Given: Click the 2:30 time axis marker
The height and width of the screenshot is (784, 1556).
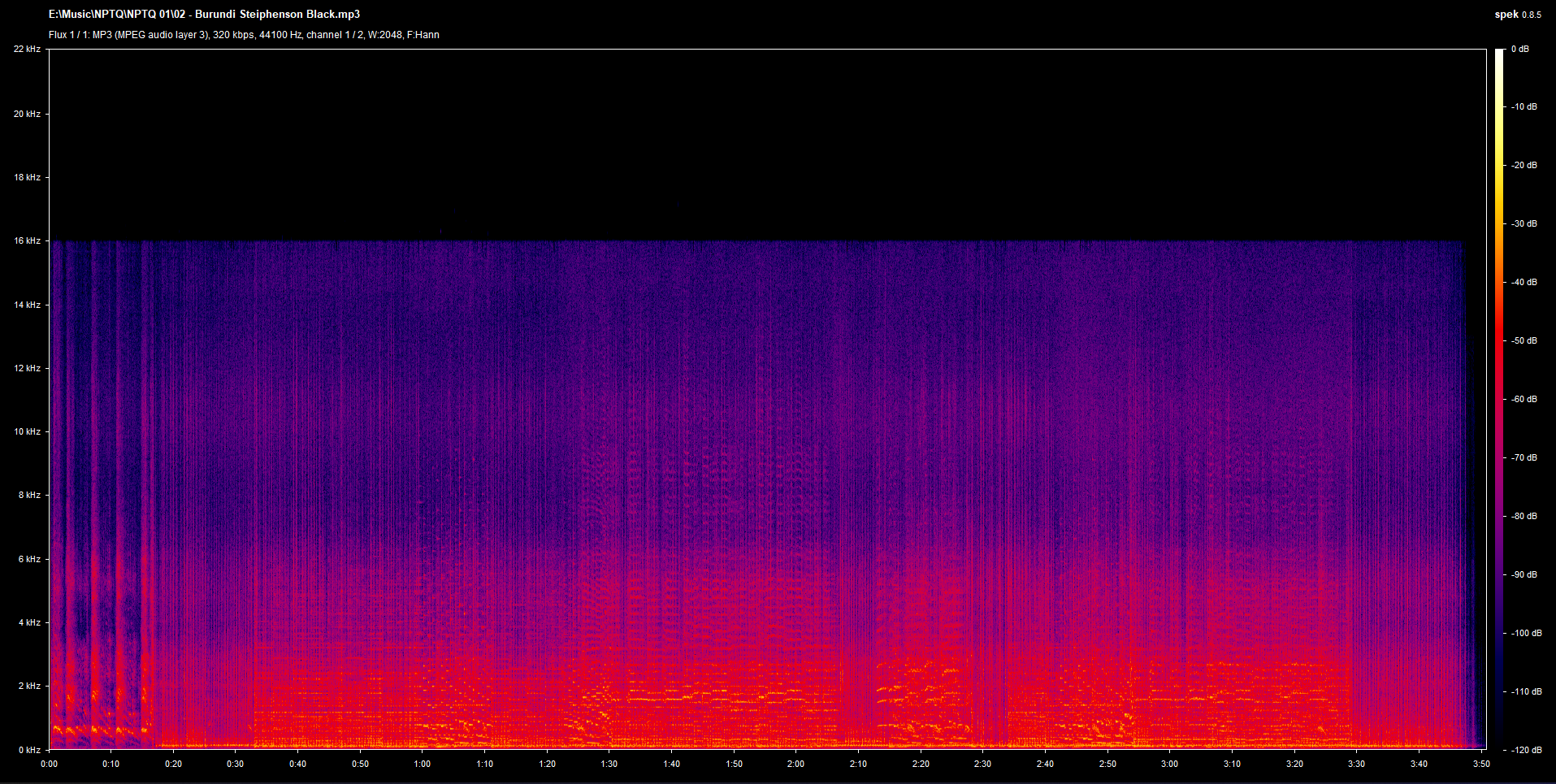Looking at the screenshot, I should [982, 764].
